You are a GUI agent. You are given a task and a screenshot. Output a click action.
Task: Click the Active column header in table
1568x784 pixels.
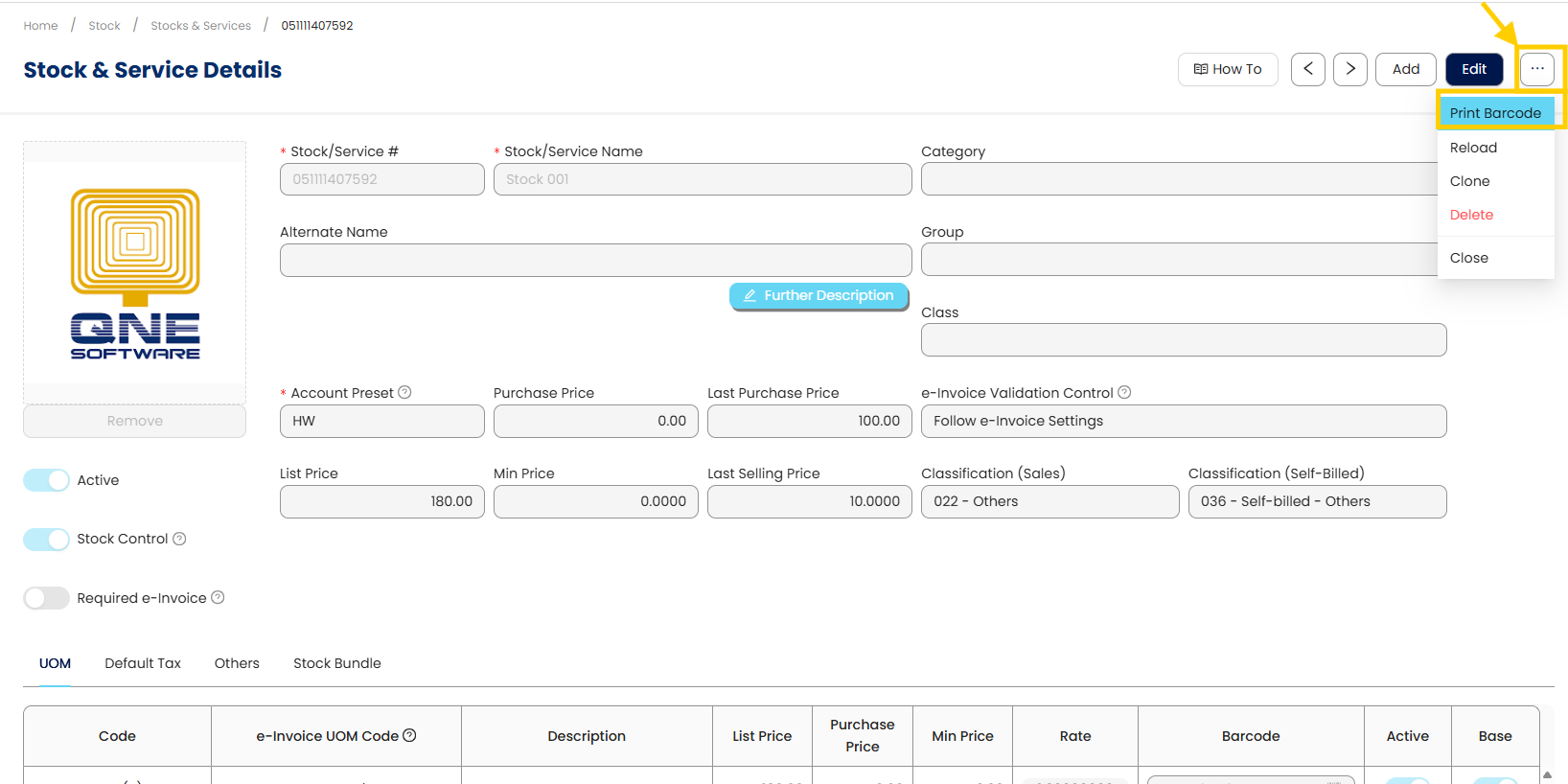click(x=1408, y=736)
